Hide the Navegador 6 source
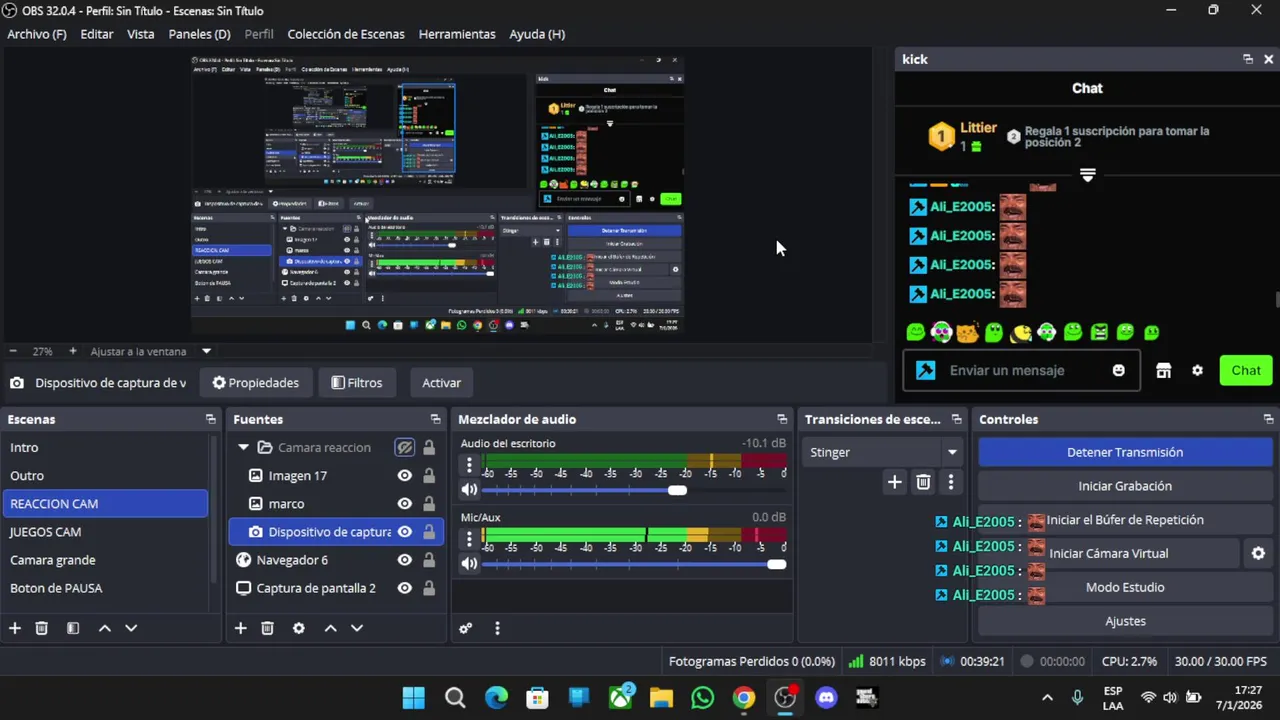This screenshot has width=1280, height=720. pos(404,560)
